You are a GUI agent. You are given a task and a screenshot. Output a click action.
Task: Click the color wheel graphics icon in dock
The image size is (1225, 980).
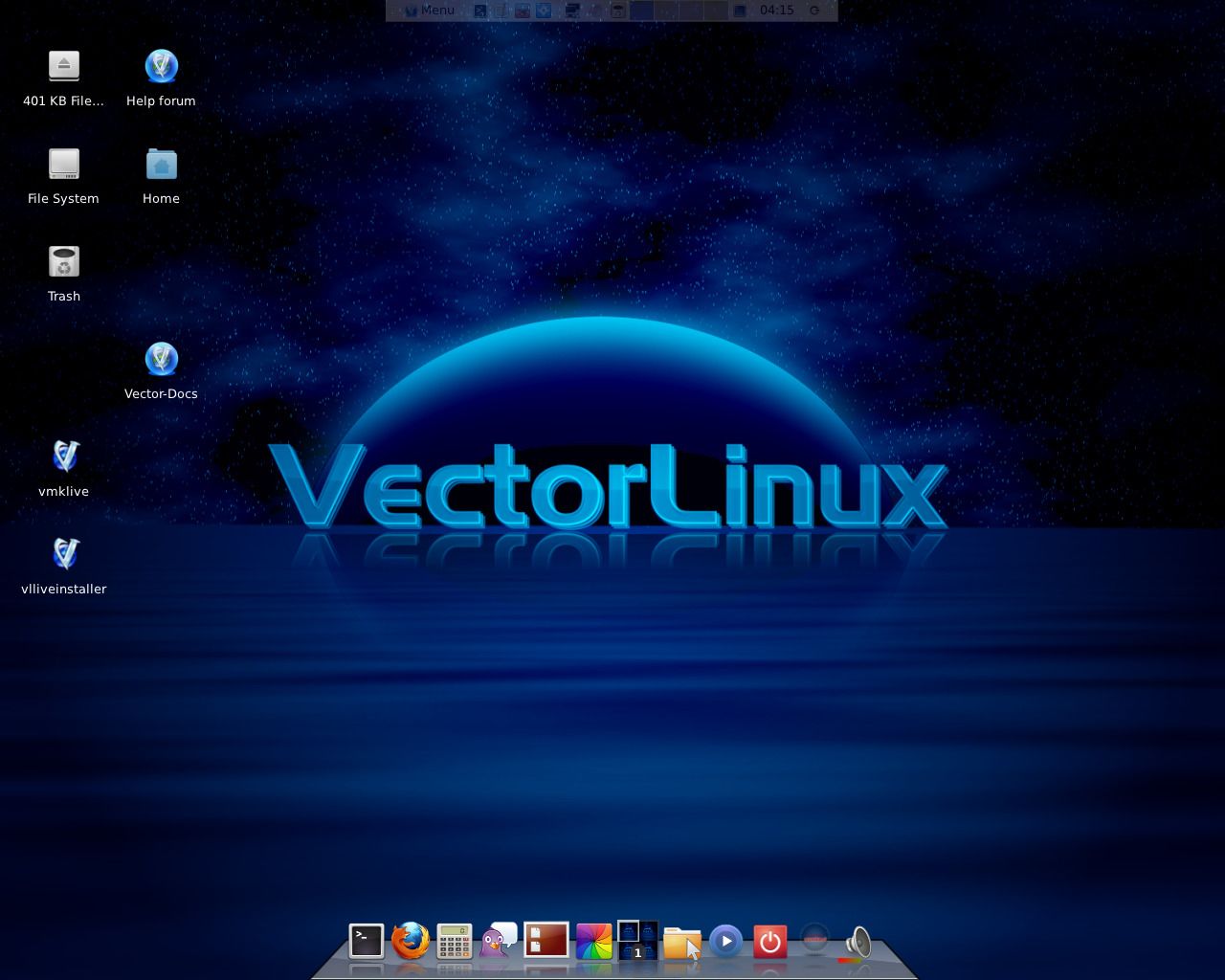point(594,941)
